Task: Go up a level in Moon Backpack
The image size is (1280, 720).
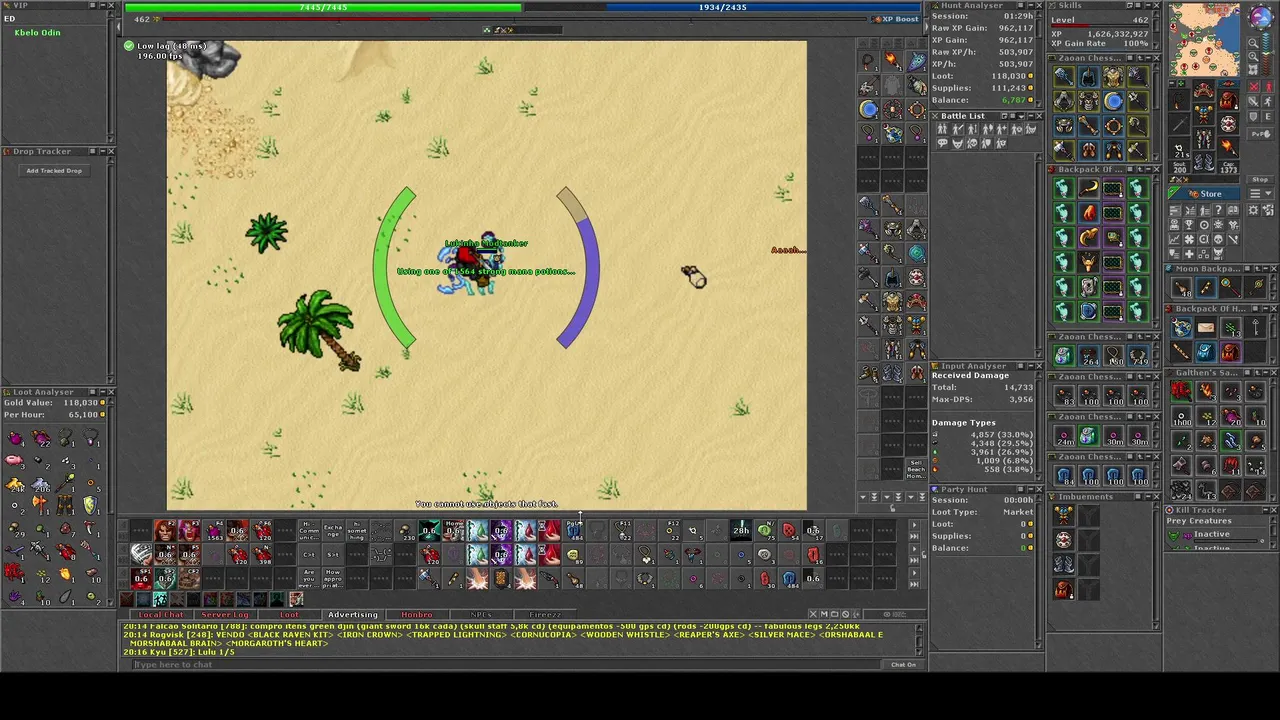Action: pos(1257,268)
